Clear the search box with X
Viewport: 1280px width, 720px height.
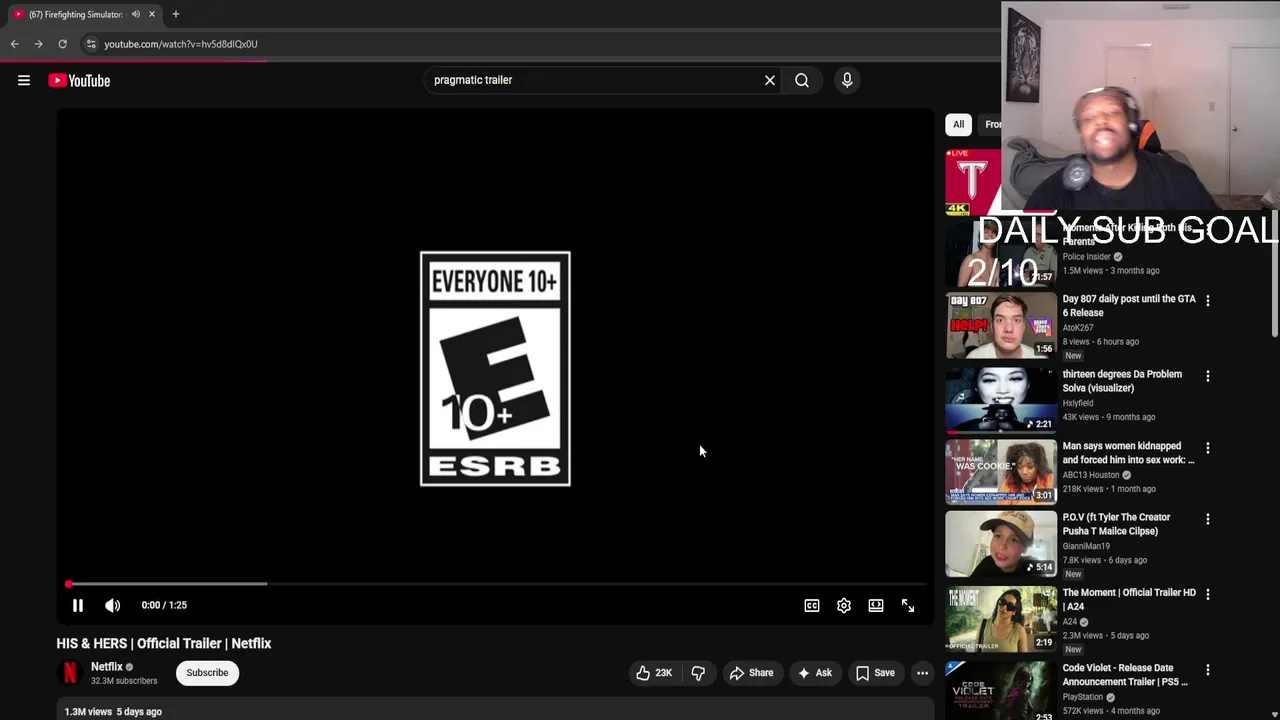click(x=770, y=80)
